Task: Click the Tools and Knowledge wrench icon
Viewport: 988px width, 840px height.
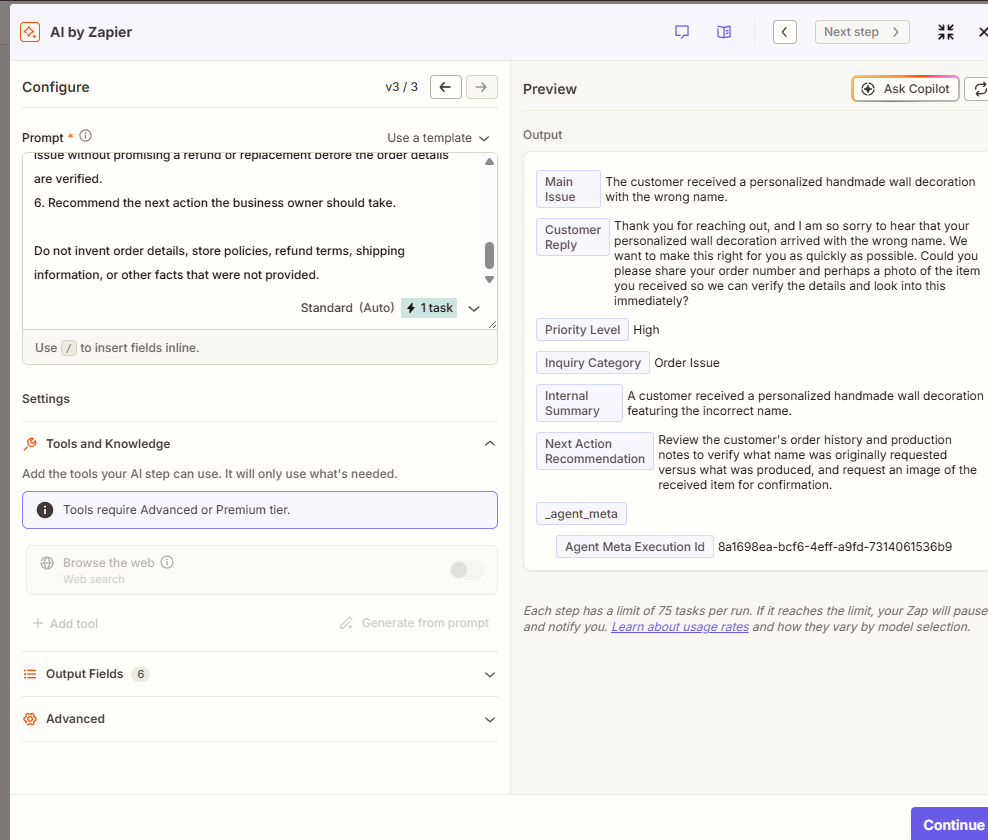Action: [30, 444]
